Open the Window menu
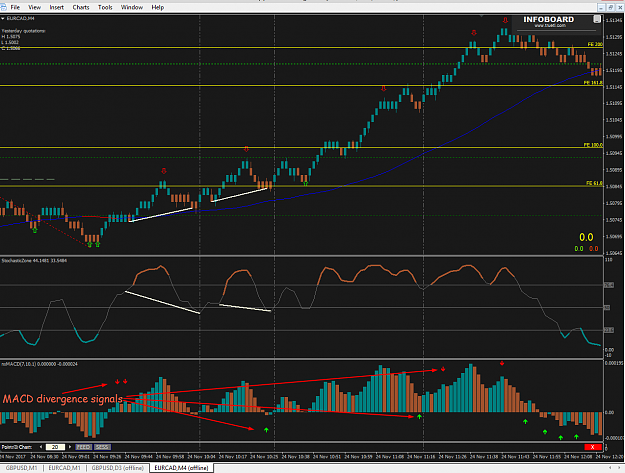The image size is (625, 473). pos(132,7)
